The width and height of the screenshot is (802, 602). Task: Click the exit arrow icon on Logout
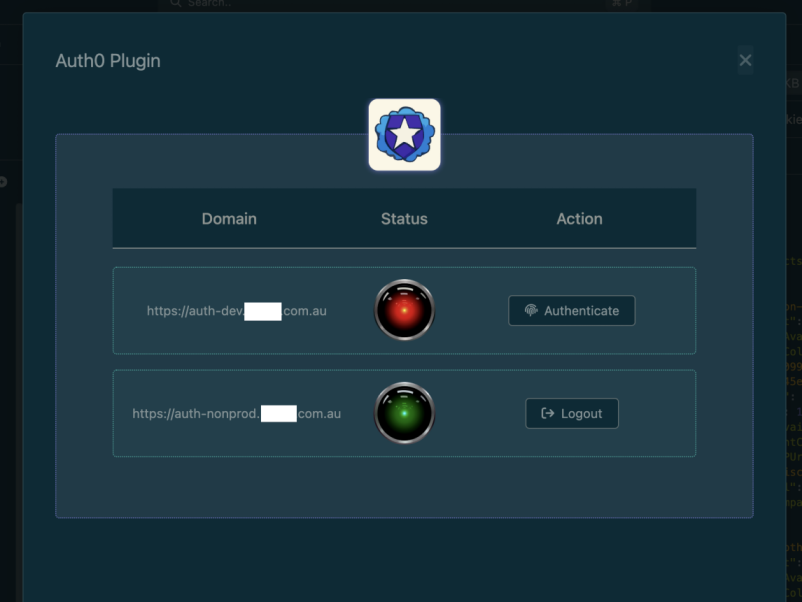pos(547,414)
